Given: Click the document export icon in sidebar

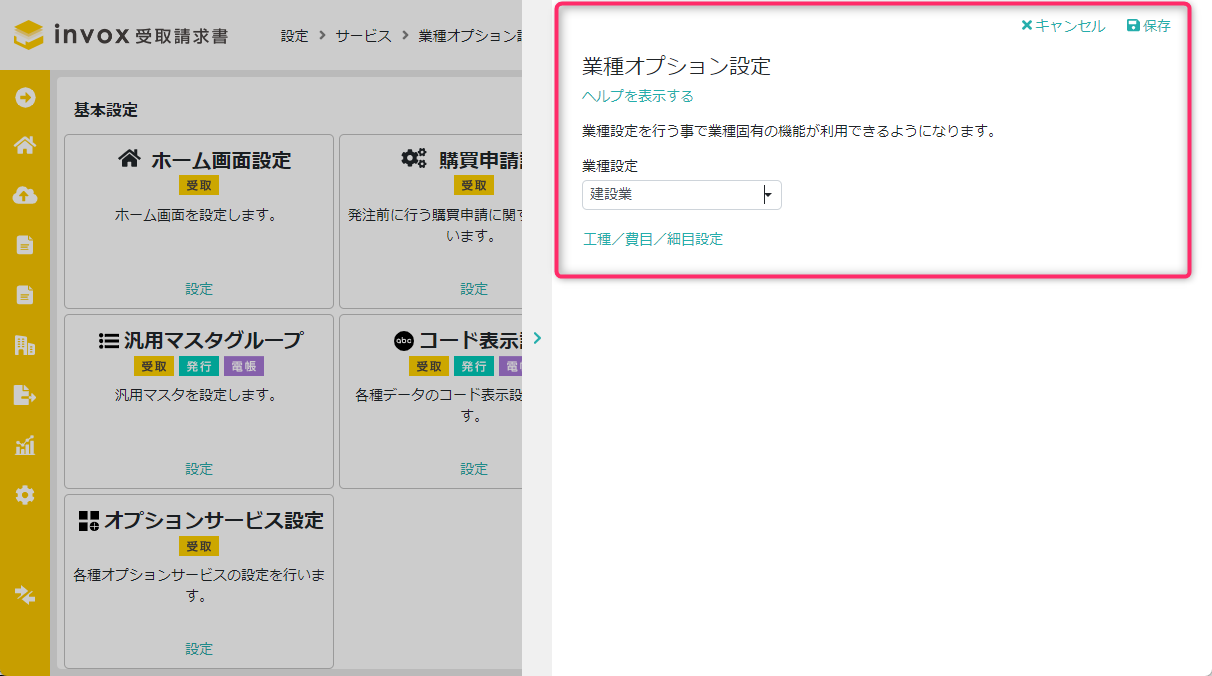Looking at the screenshot, I should click(25, 394).
